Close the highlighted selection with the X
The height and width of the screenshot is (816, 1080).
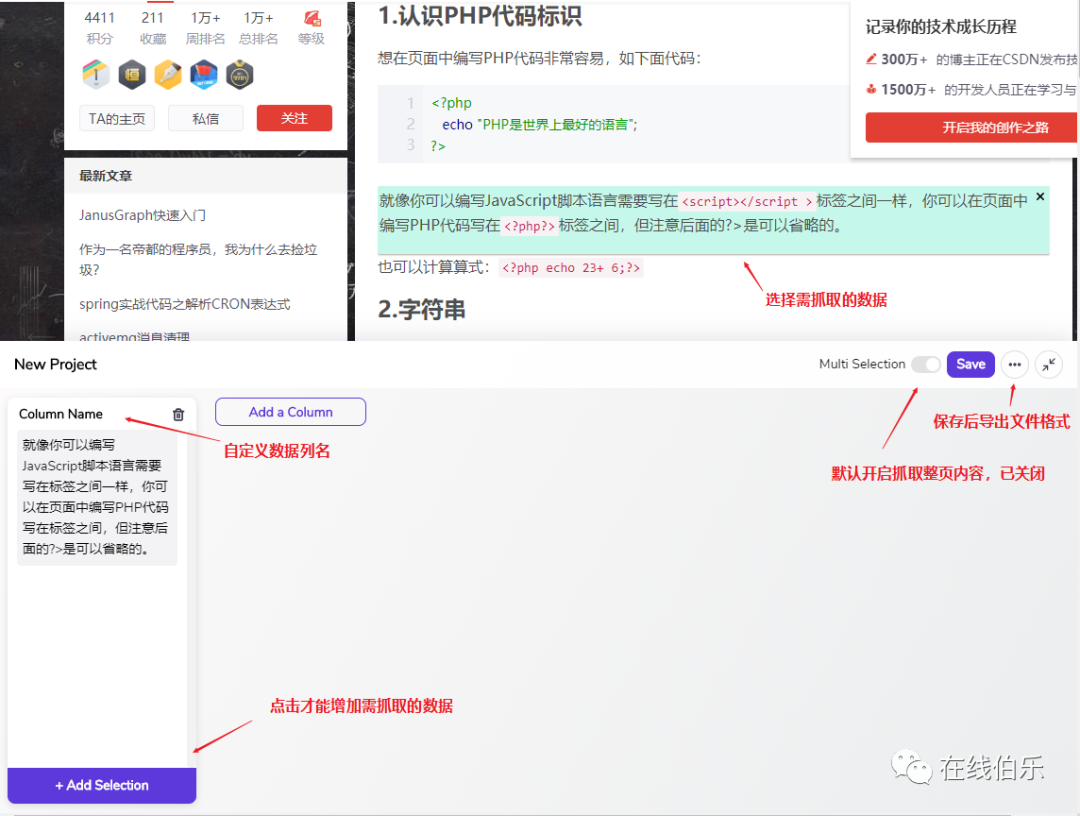coord(1040,197)
